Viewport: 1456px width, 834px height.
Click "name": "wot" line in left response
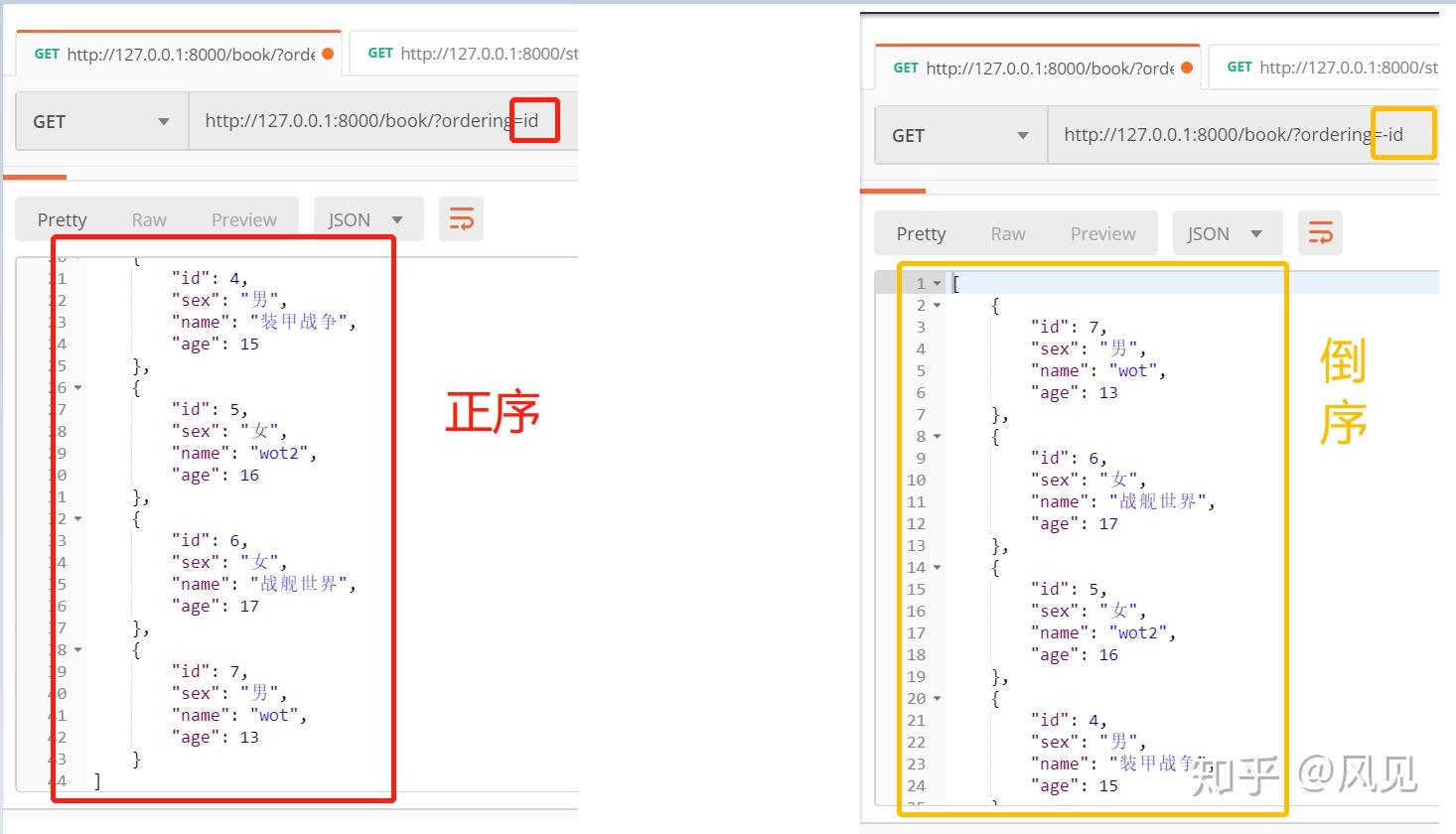click(239, 716)
